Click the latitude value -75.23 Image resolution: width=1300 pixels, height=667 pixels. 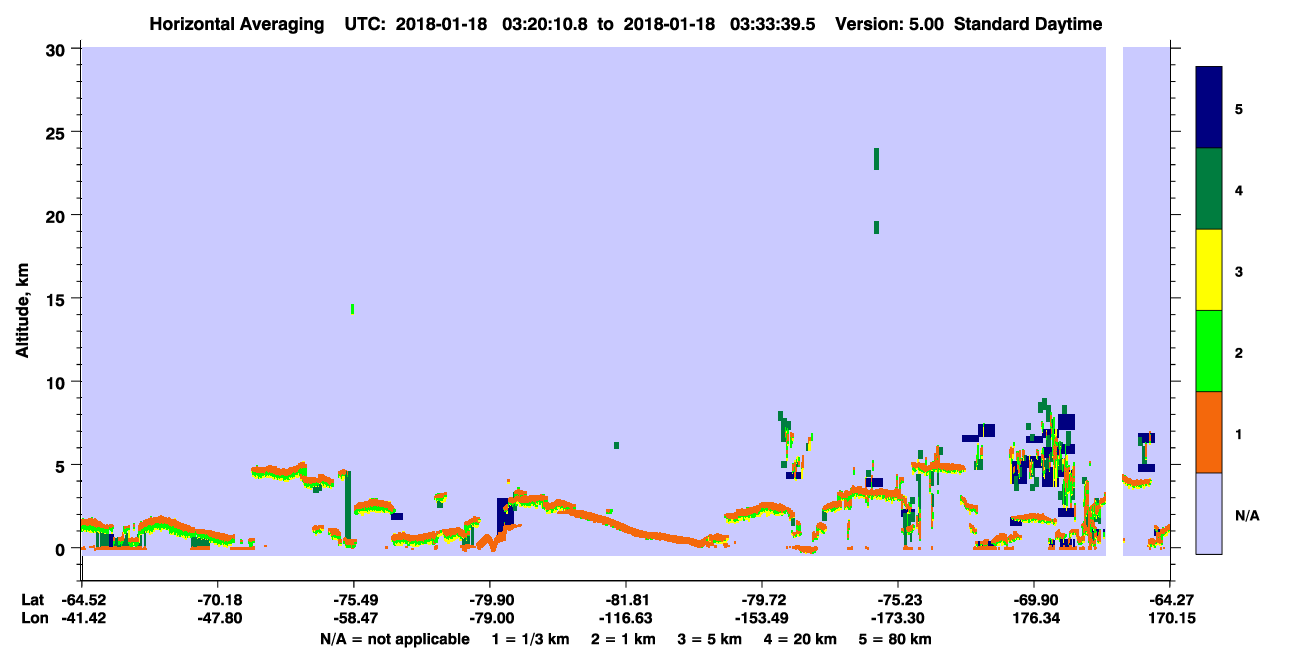click(x=898, y=599)
